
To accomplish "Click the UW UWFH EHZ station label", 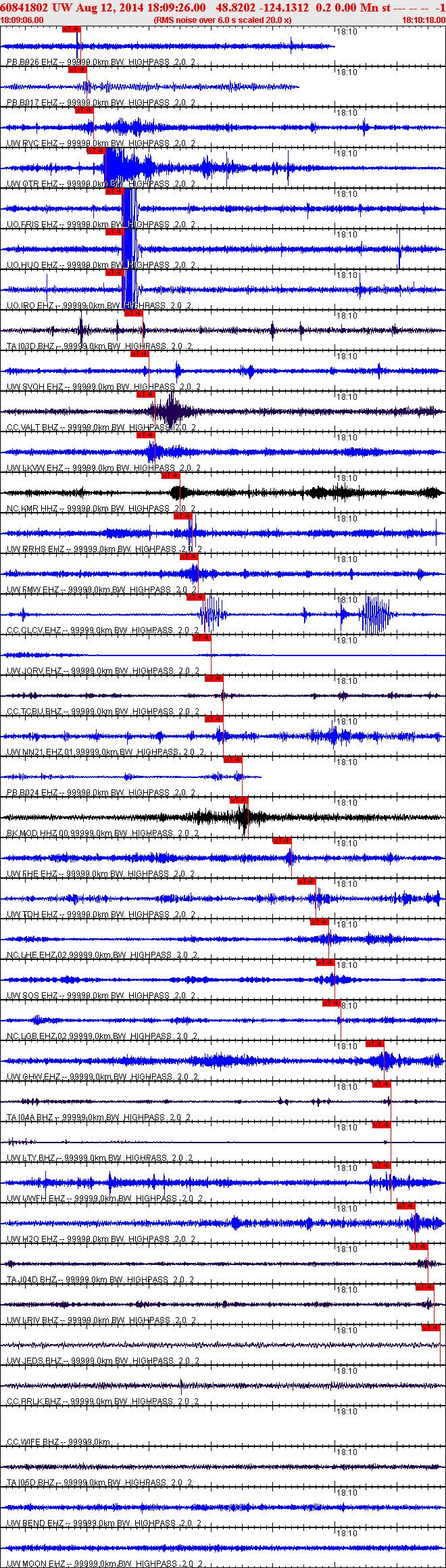I will (105, 1199).
